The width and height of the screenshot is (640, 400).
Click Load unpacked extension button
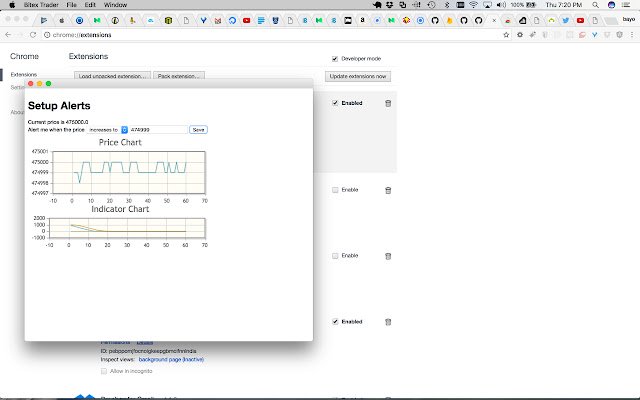(112, 76)
